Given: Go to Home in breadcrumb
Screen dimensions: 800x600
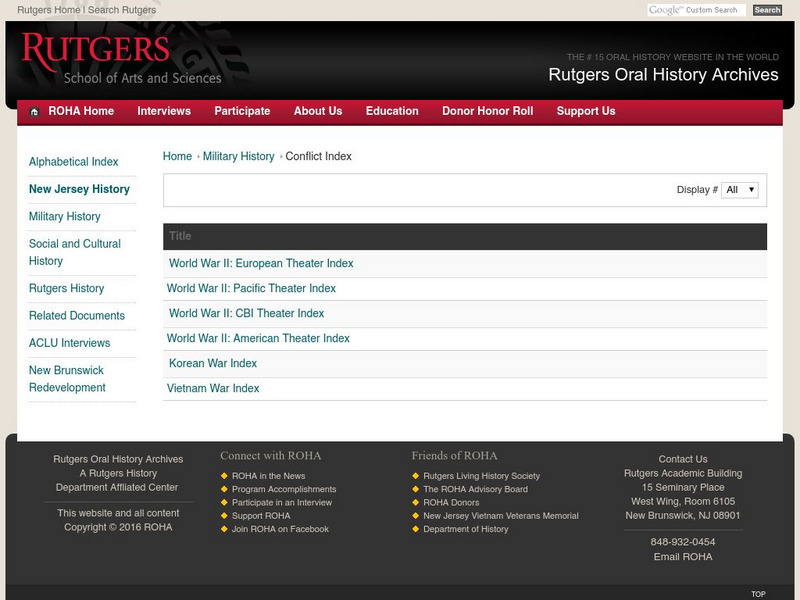Looking at the screenshot, I should pos(177,156).
